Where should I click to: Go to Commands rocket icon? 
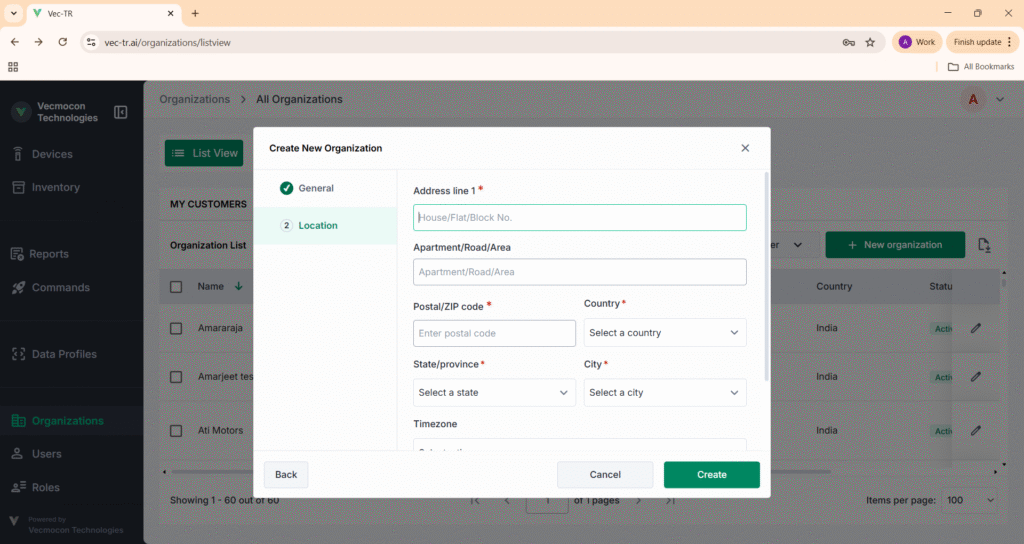point(19,288)
